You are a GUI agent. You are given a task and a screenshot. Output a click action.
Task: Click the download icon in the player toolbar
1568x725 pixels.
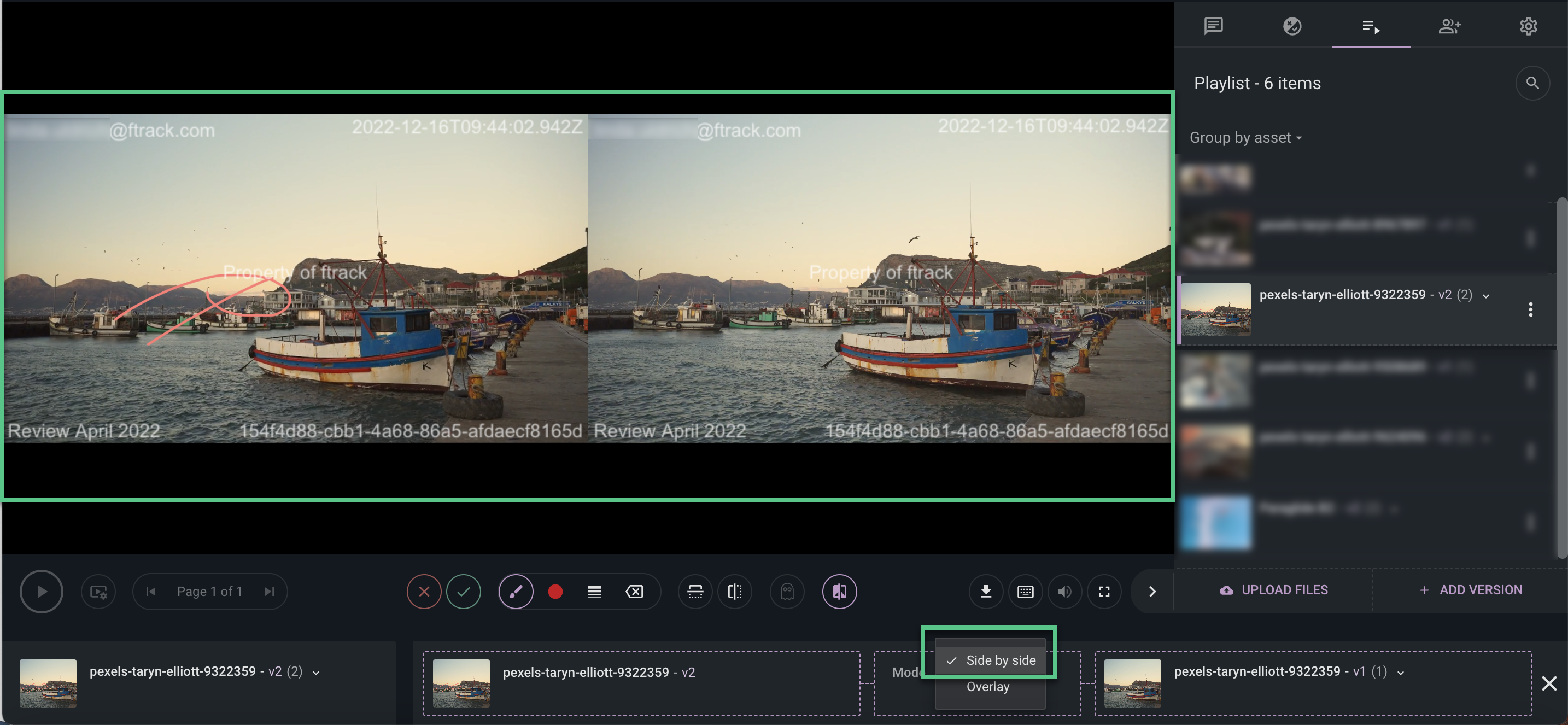coord(986,591)
